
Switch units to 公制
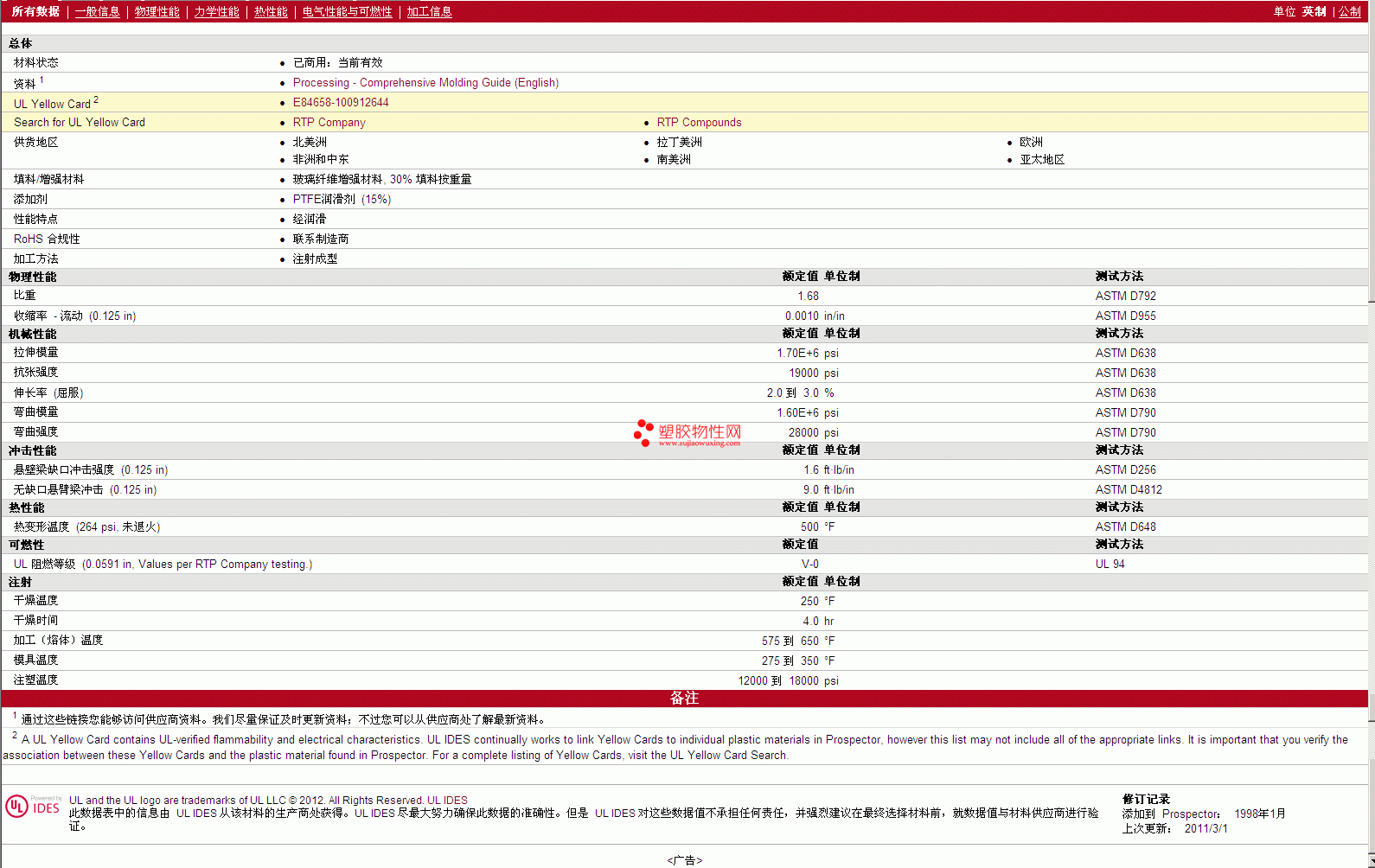(1350, 11)
